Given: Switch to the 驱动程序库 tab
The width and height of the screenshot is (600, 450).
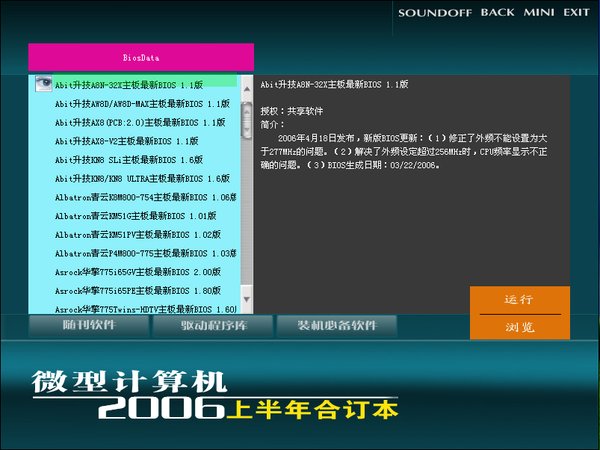Looking at the screenshot, I should [x=212, y=326].
